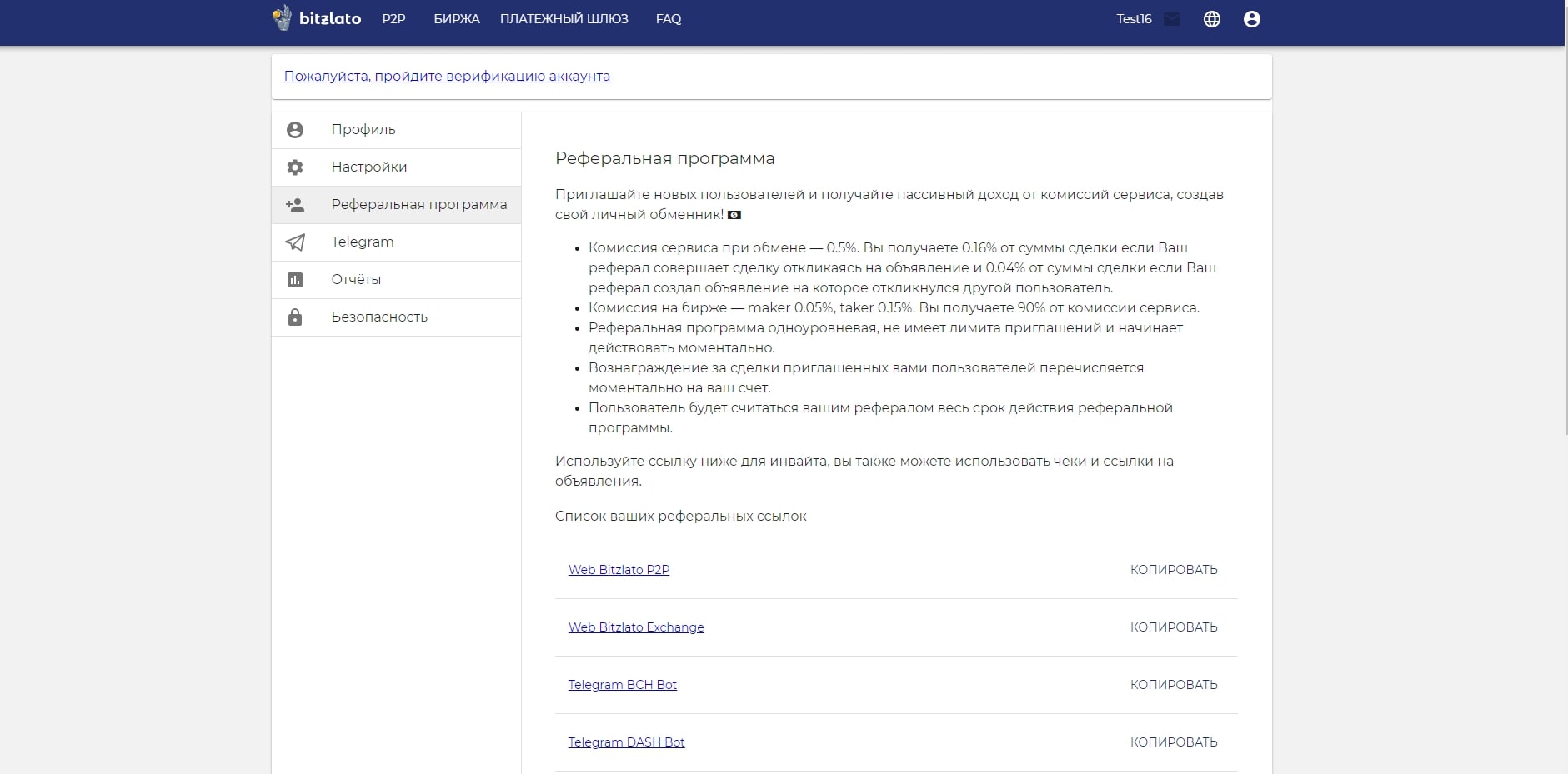The width and height of the screenshot is (1568, 774).
Task: Click the Профиль person icon in sidebar
Action: coord(295,130)
